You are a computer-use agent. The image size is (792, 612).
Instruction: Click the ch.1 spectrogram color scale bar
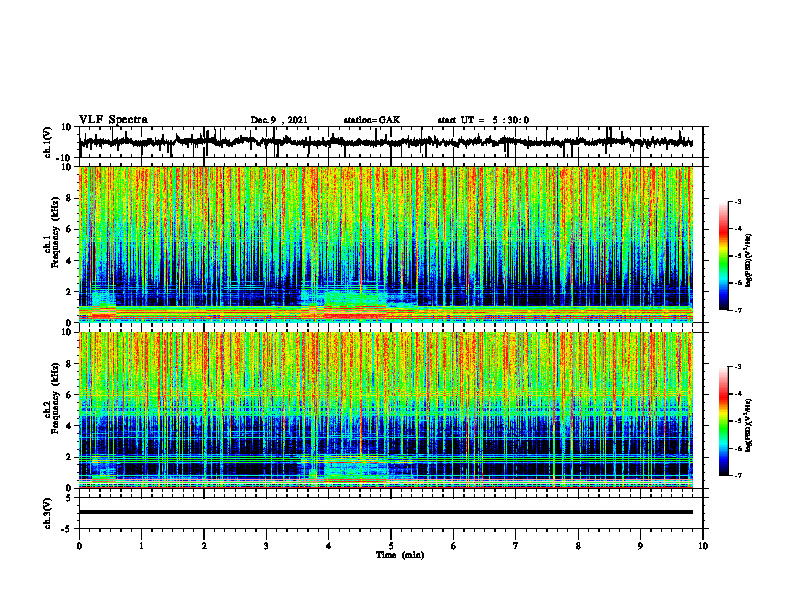(723, 256)
